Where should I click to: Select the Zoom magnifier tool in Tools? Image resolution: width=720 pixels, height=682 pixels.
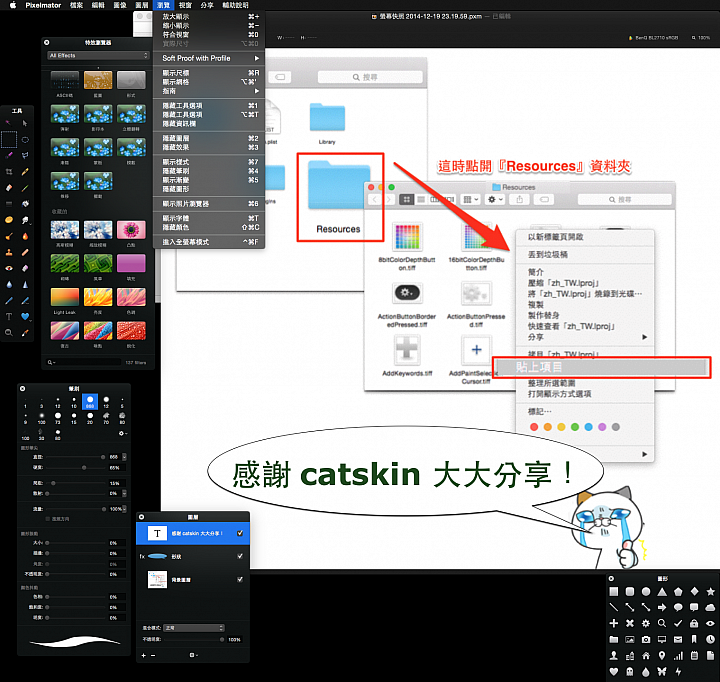coord(9,333)
